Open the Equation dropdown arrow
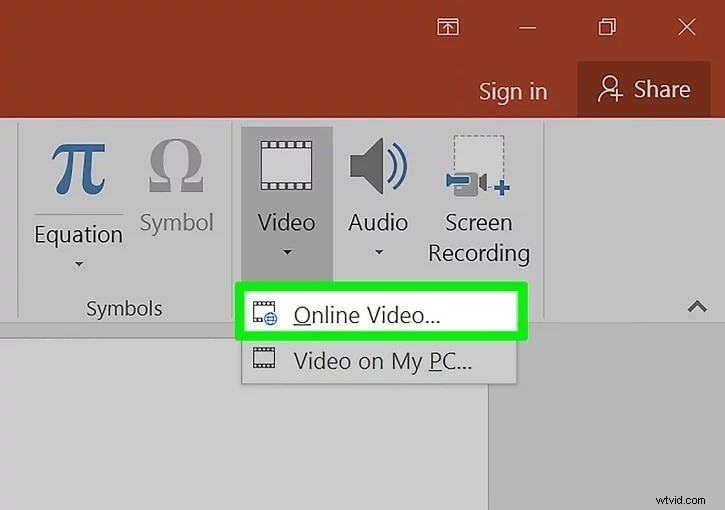Screen dimensions: 725x510 79,264
